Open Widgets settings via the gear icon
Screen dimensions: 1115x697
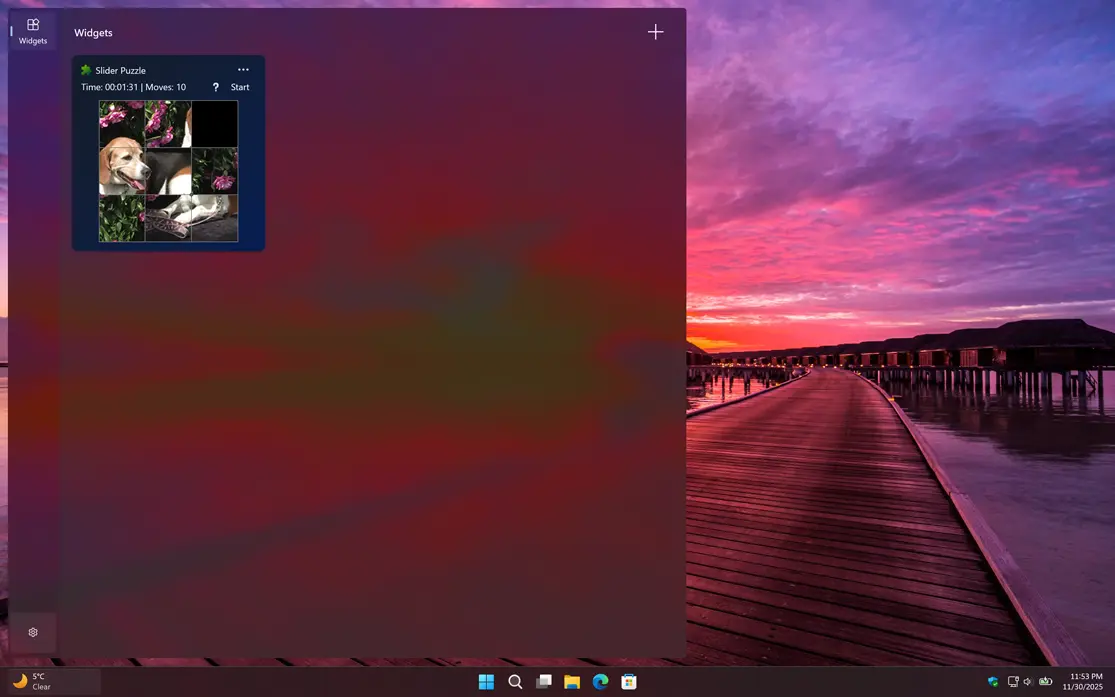click(x=32, y=632)
